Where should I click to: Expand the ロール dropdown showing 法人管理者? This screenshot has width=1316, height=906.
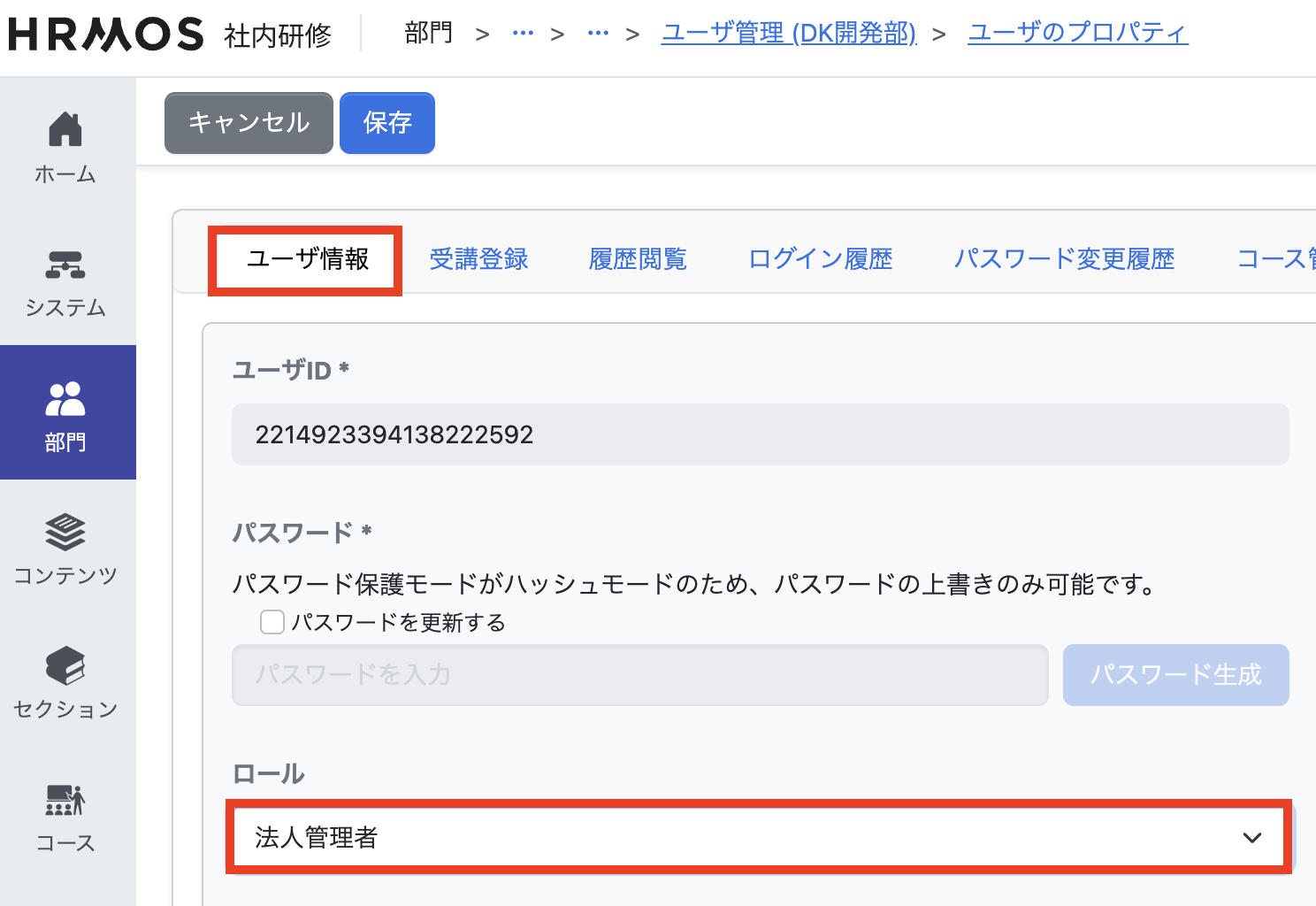(759, 837)
